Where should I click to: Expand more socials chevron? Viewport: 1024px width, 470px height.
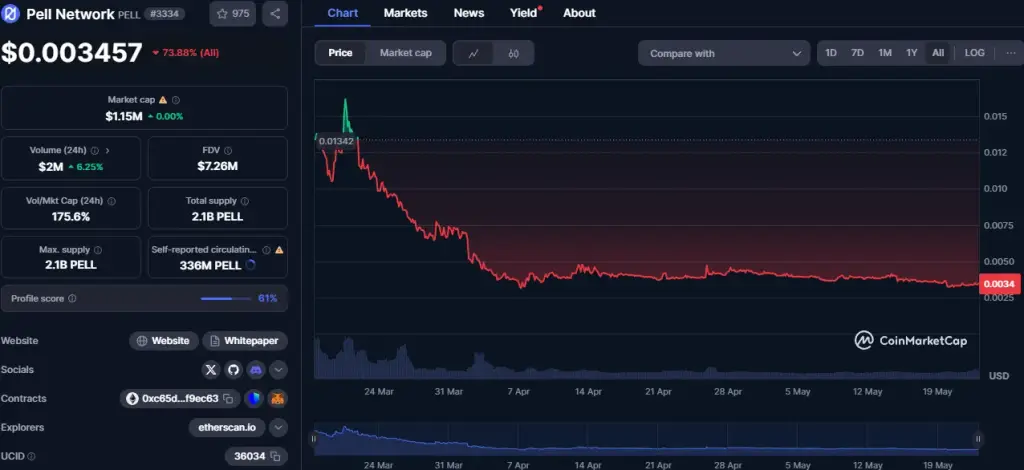pos(278,370)
